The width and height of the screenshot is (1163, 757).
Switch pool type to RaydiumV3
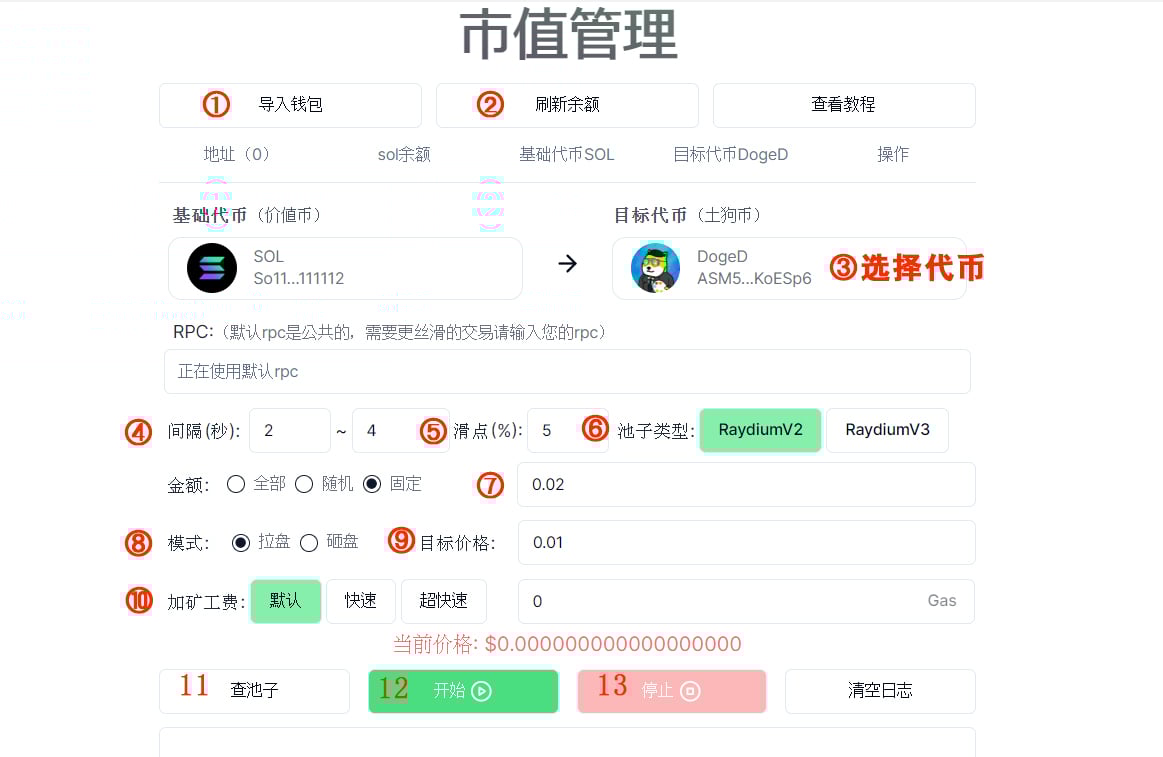click(887, 430)
